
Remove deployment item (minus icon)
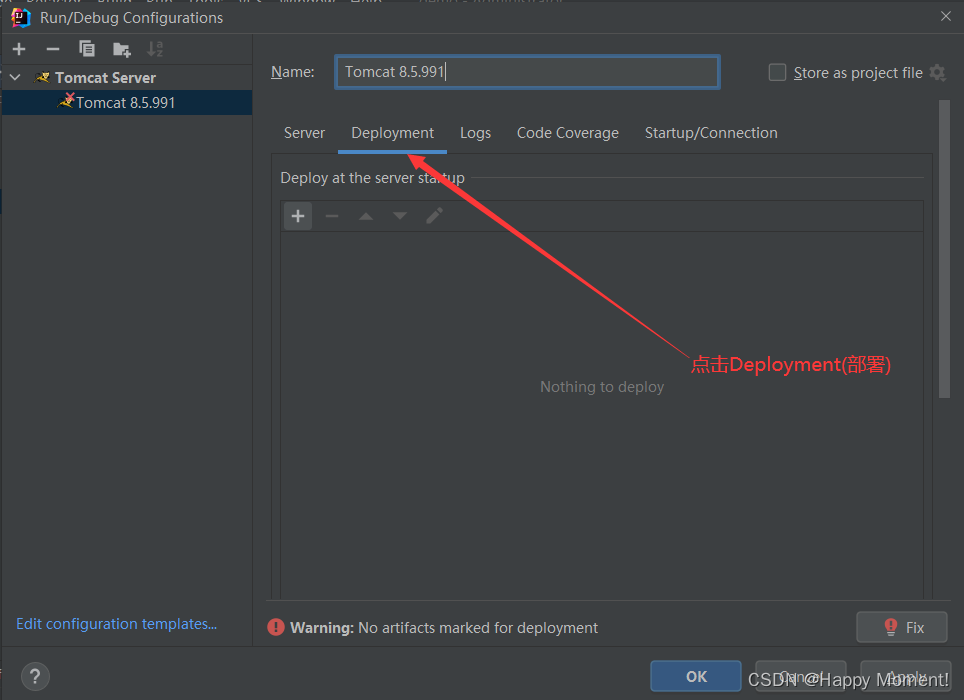332,216
